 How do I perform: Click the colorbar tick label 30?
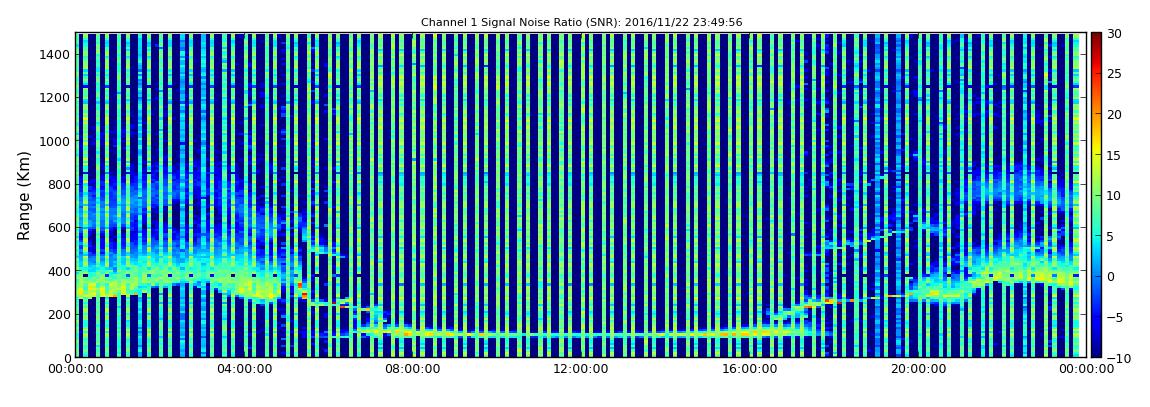coord(1114,34)
